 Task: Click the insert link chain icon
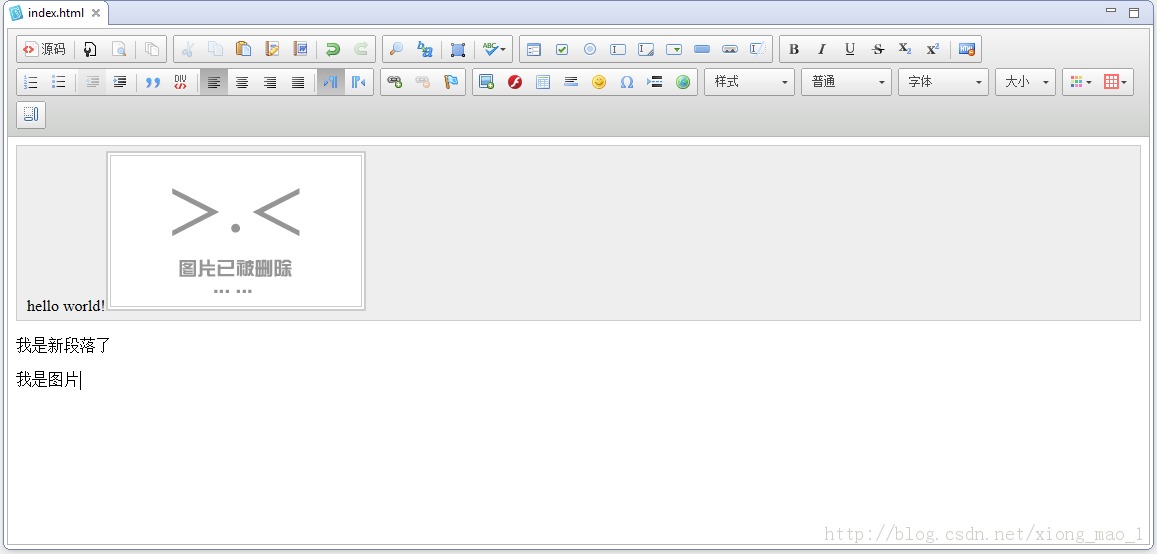(395, 82)
